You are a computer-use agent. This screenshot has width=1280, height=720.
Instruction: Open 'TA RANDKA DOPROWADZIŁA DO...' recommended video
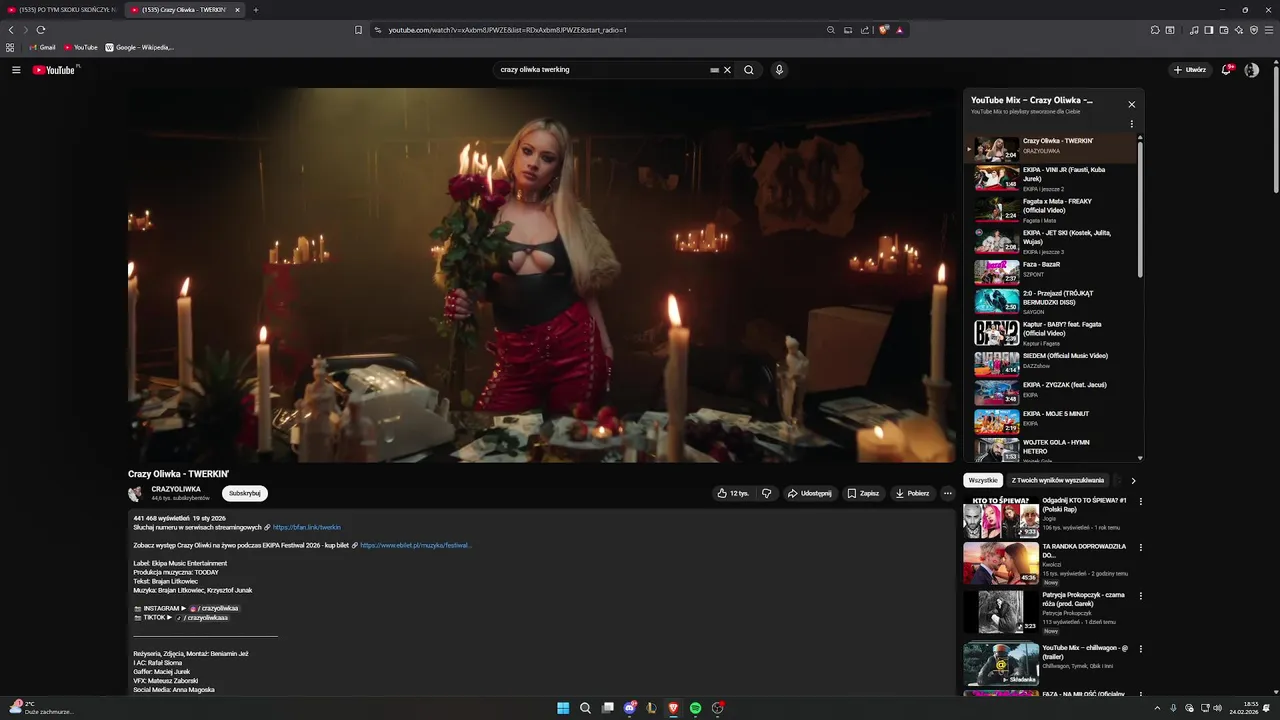(1046, 563)
